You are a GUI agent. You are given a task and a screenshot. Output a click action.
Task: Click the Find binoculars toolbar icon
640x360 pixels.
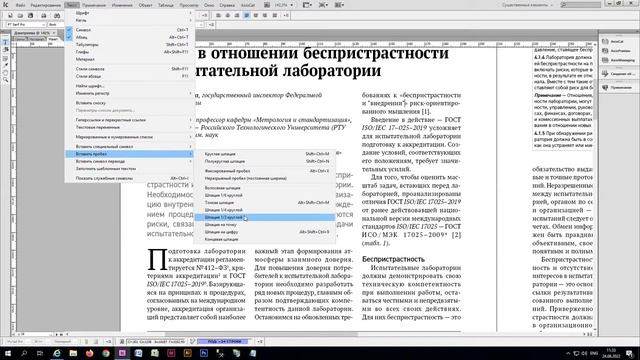(x=57, y=16)
